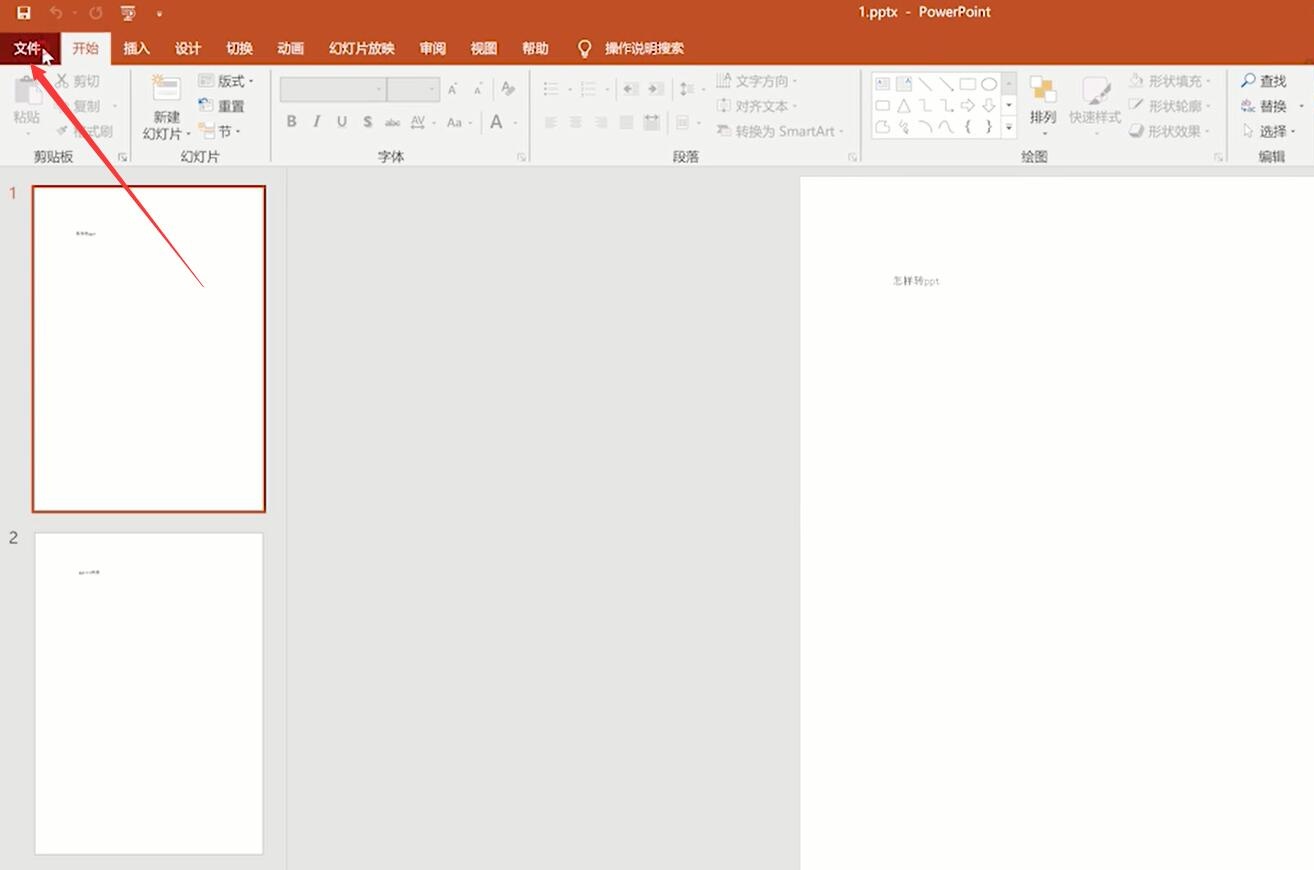
Task: Click the 新建幻灯片 (New Slide) icon
Action: [x=166, y=87]
